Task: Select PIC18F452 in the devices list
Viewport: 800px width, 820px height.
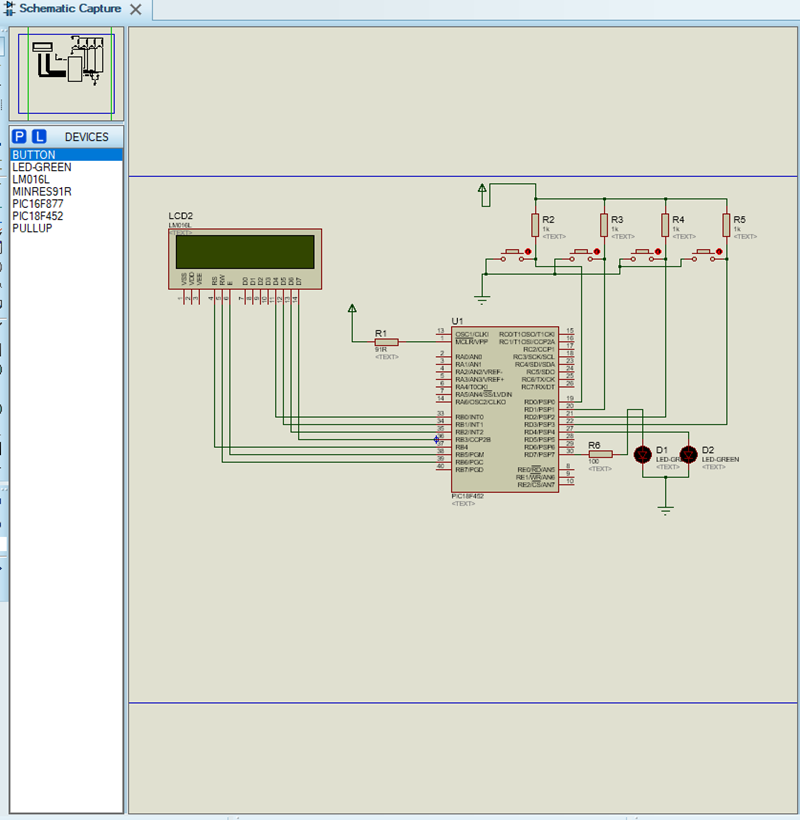Action: coord(37,215)
